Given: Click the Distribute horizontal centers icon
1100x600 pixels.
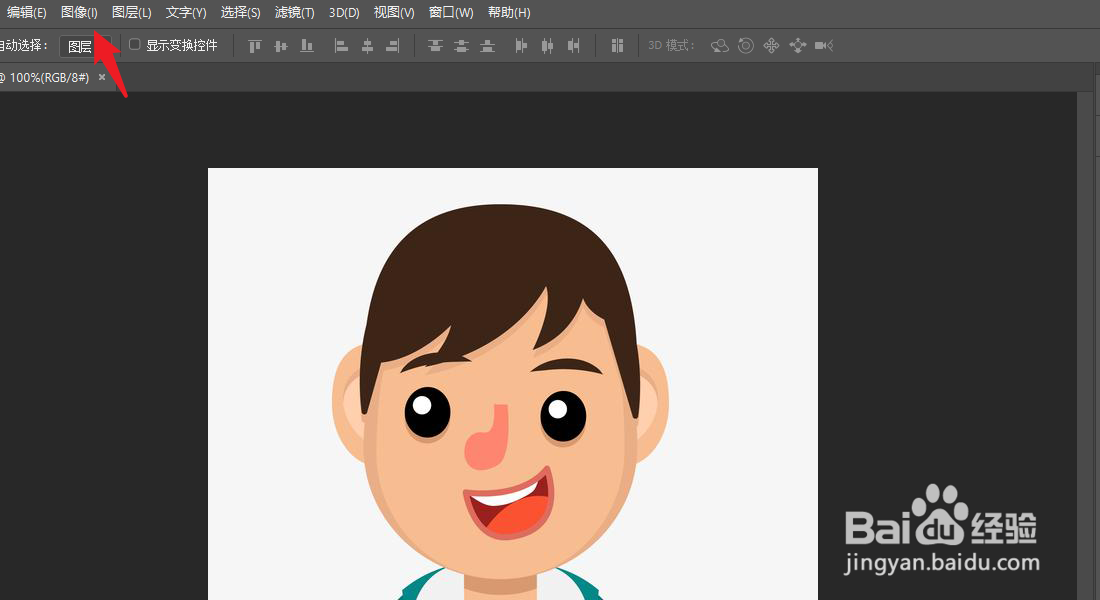Looking at the screenshot, I should coord(547,46).
